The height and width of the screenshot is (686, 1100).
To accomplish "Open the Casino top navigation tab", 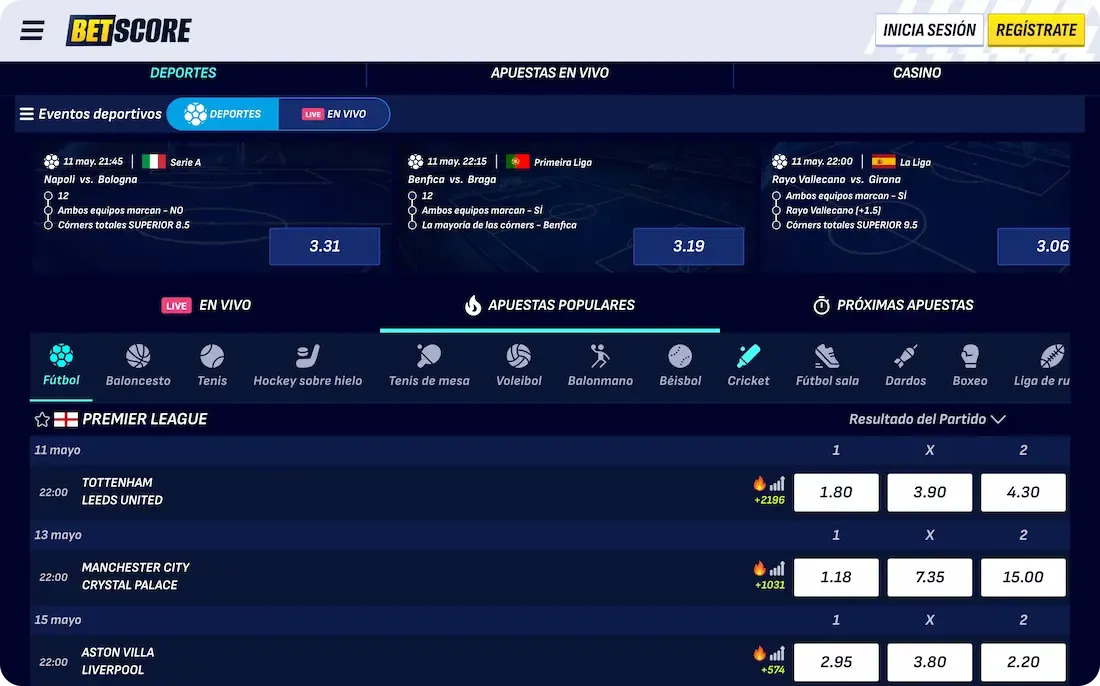I will point(917,73).
